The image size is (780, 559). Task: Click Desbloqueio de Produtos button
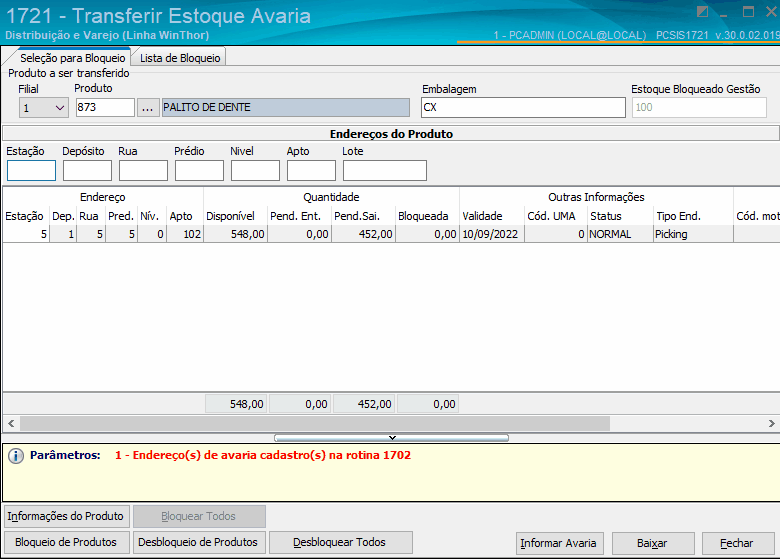pyautogui.click(x=199, y=542)
